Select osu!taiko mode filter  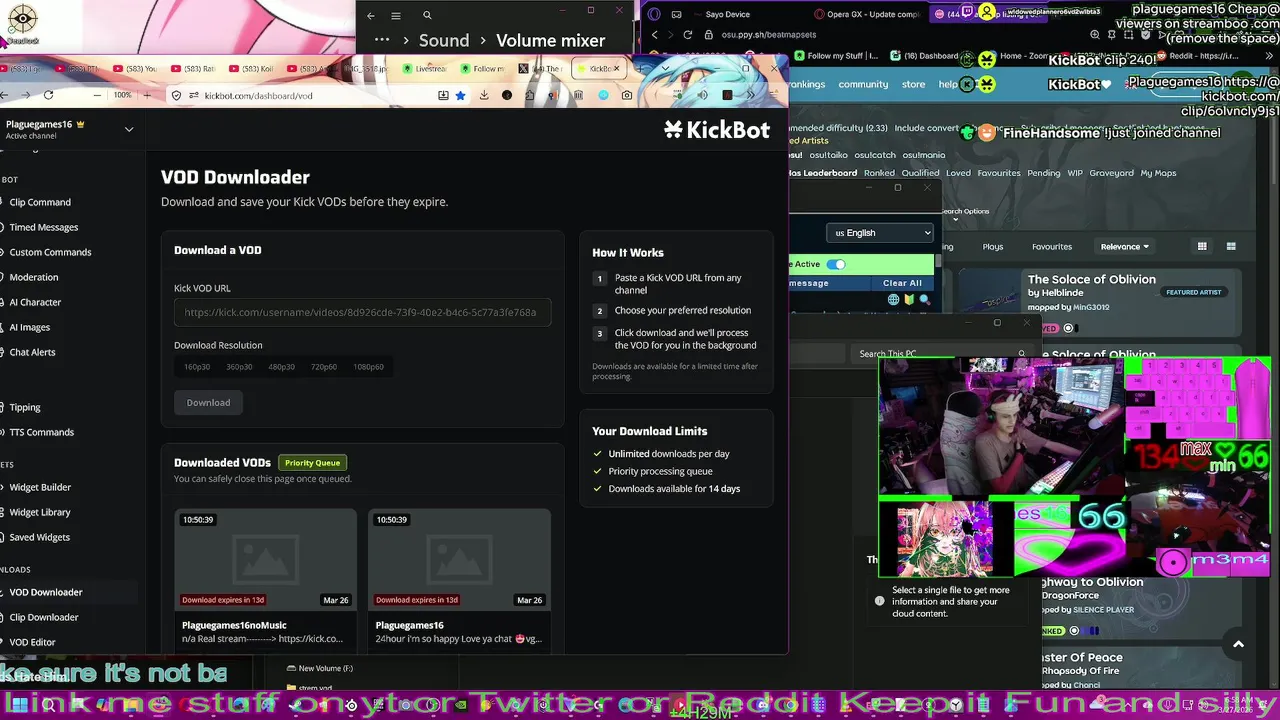point(828,155)
